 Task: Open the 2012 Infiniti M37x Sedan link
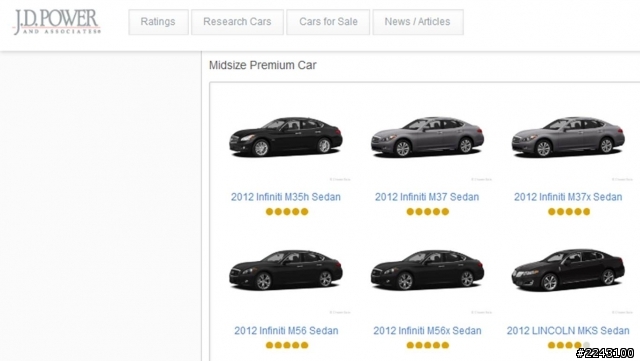coord(568,197)
